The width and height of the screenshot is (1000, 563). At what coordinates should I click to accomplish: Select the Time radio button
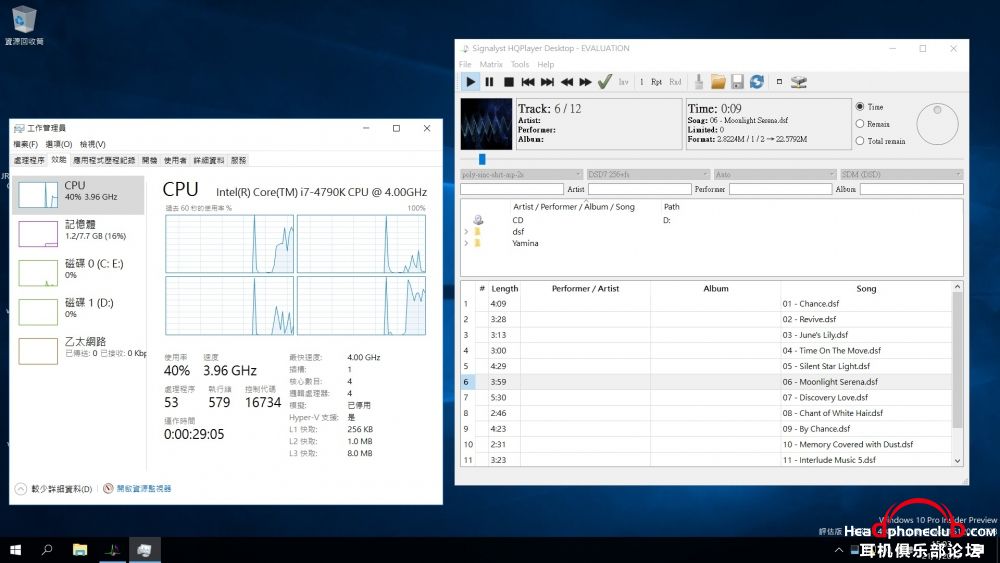coord(860,106)
